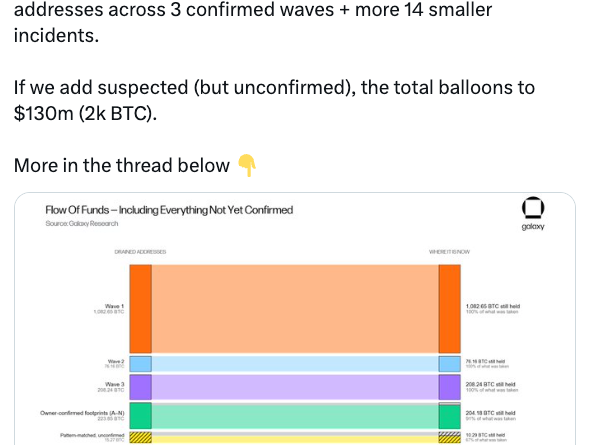Click the pointing-down hand emoji

247,165
